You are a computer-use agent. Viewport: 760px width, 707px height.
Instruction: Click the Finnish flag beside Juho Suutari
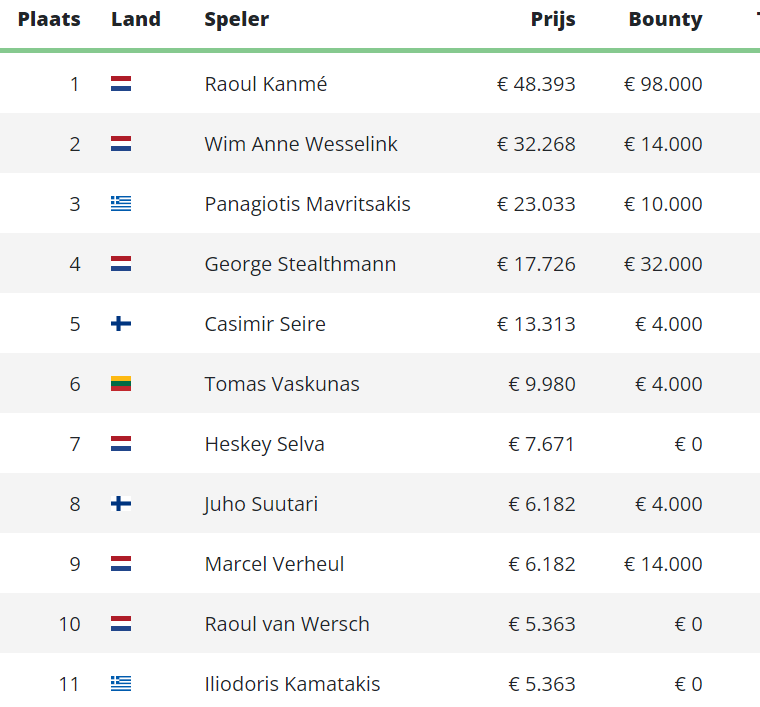coord(121,504)
